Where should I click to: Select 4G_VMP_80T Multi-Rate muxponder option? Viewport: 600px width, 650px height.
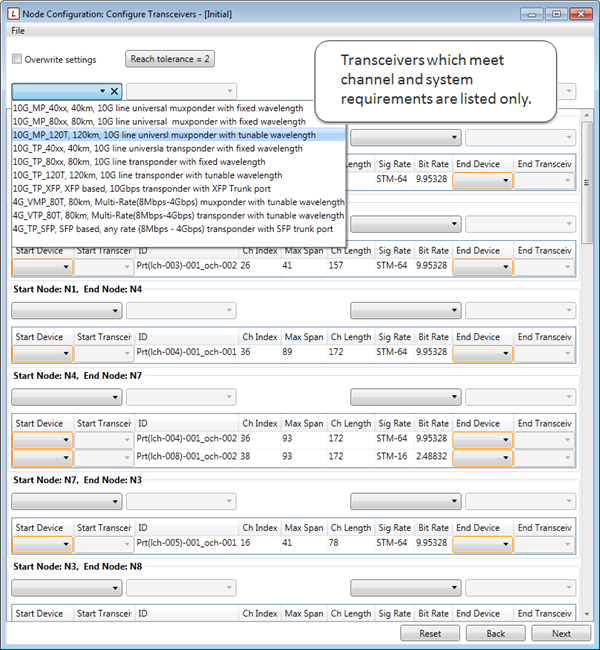tap(178, 202)
